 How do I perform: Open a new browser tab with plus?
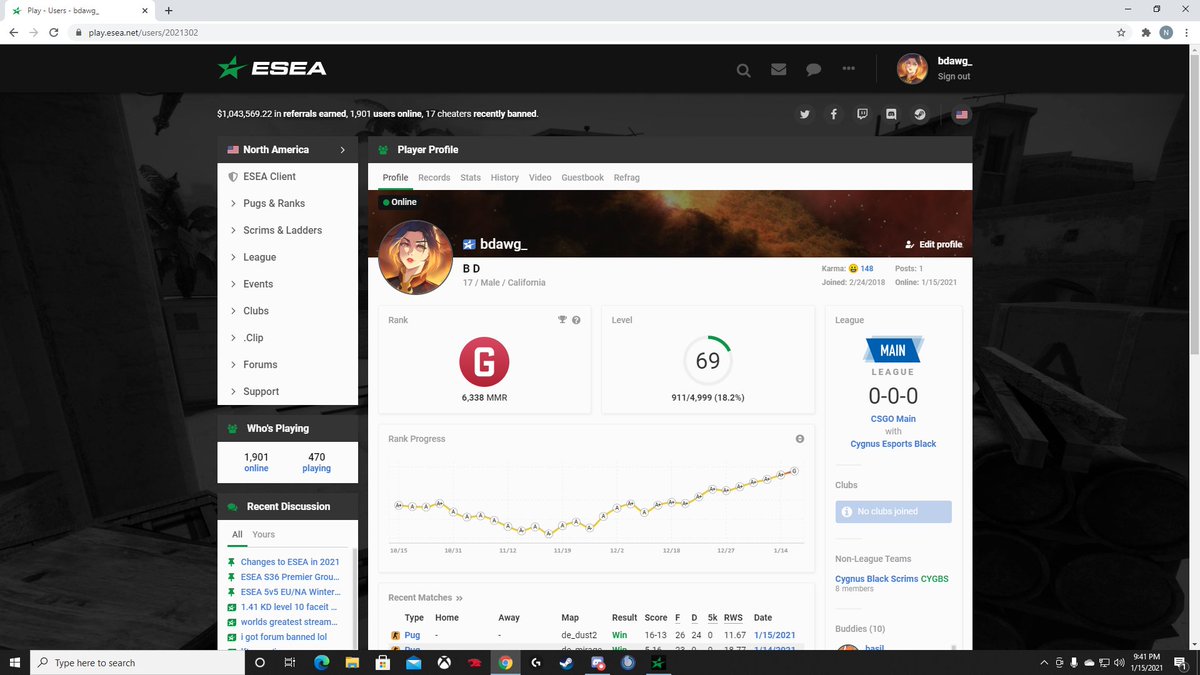tap(168, 10)
